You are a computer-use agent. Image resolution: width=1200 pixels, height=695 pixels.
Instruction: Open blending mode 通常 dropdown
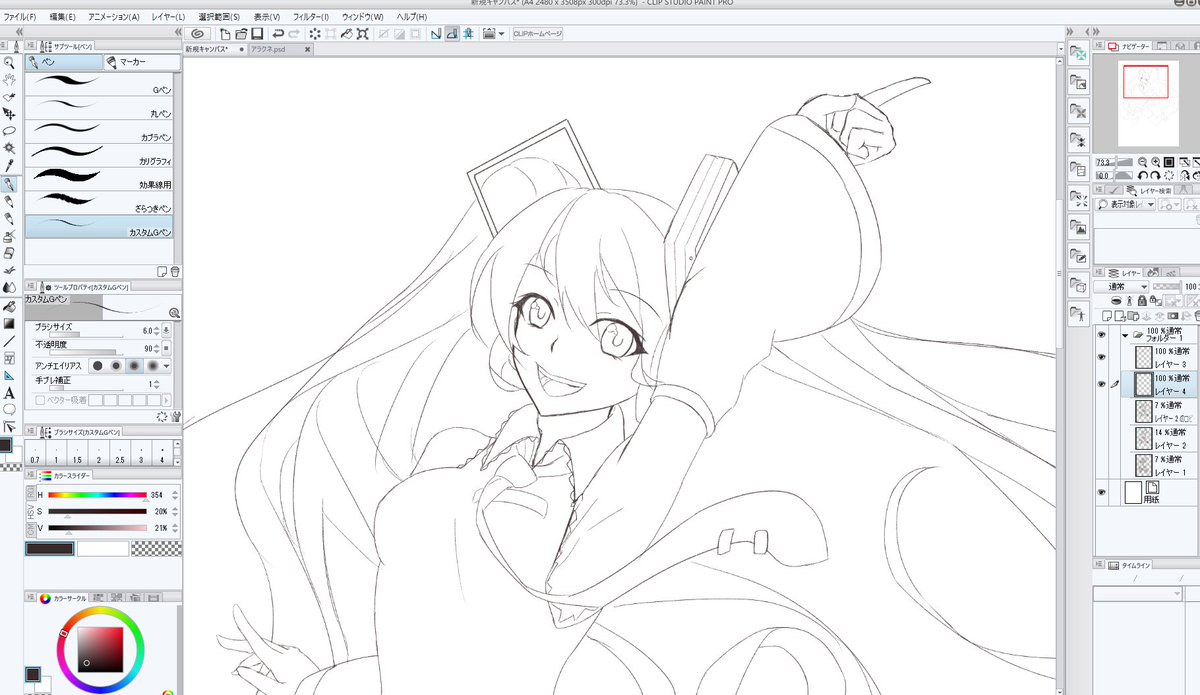pos(1121,286)
